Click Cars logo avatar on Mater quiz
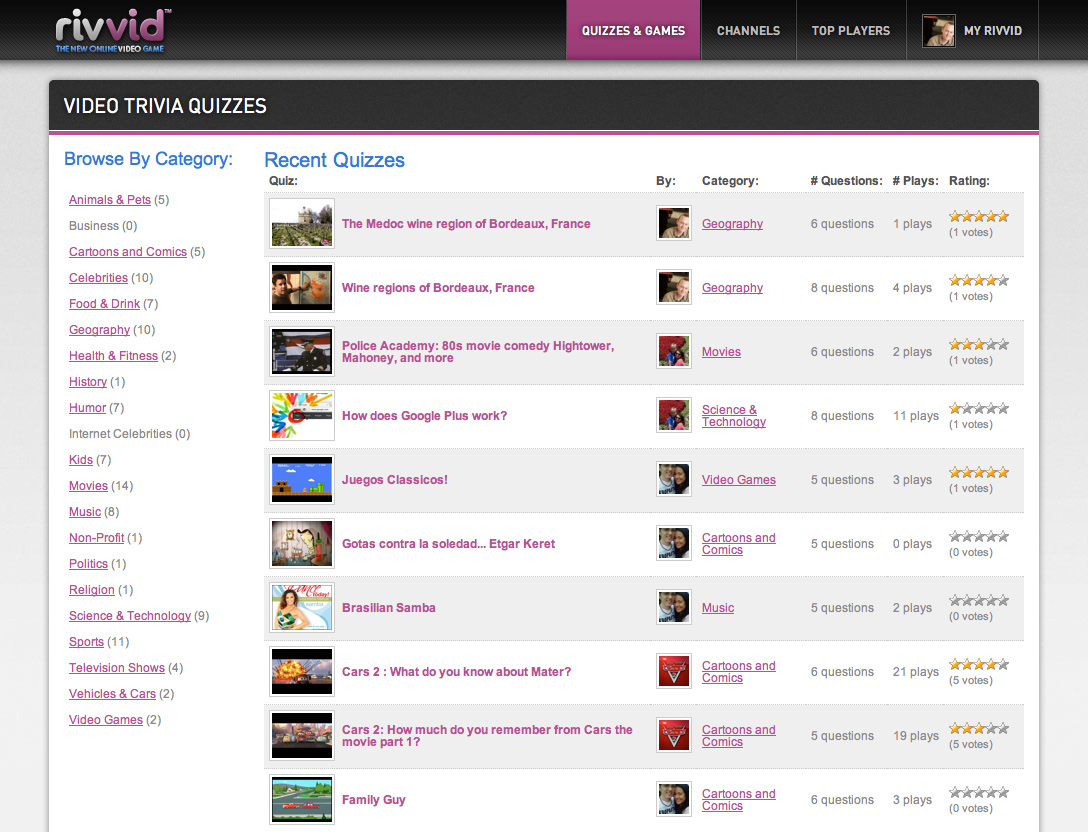 [x=674, y=672]
